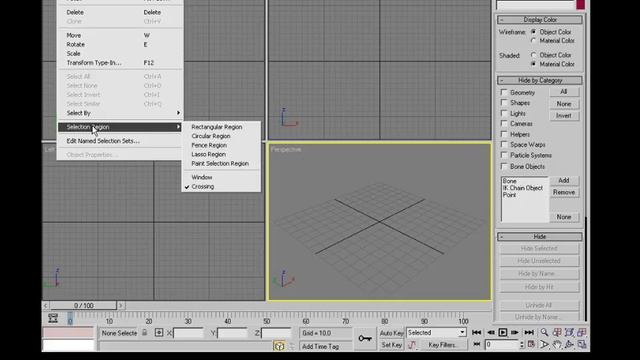Screen dimensions: 640x360
Task: Select the Zoom All tool
Action: (x=557, y=333)
